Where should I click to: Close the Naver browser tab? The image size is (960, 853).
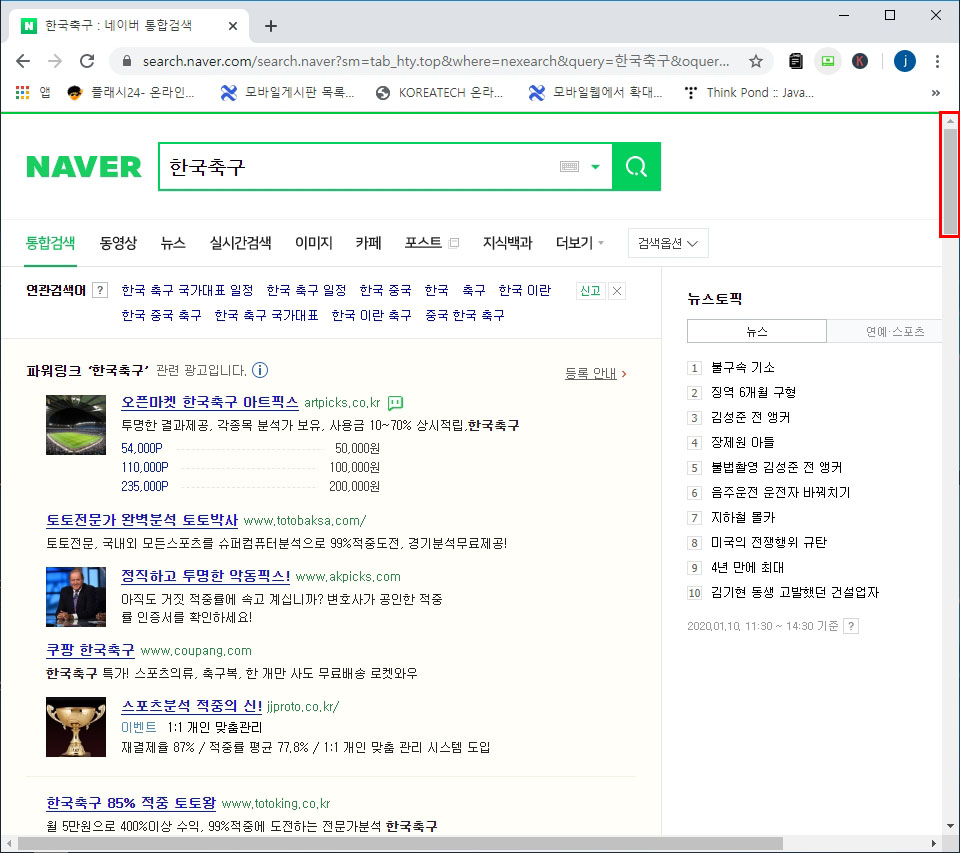[233, 26]
